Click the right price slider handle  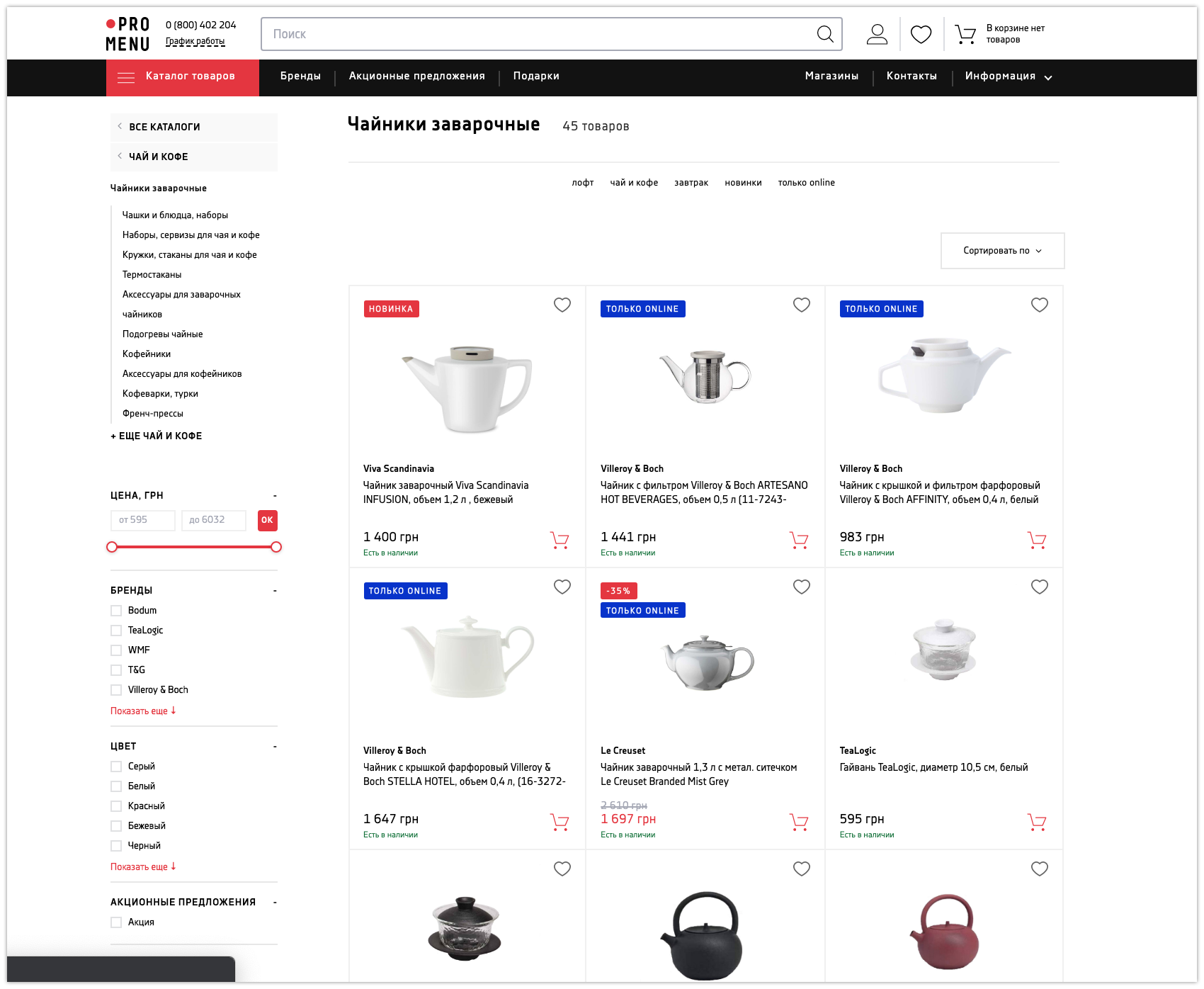coord(276,547)
